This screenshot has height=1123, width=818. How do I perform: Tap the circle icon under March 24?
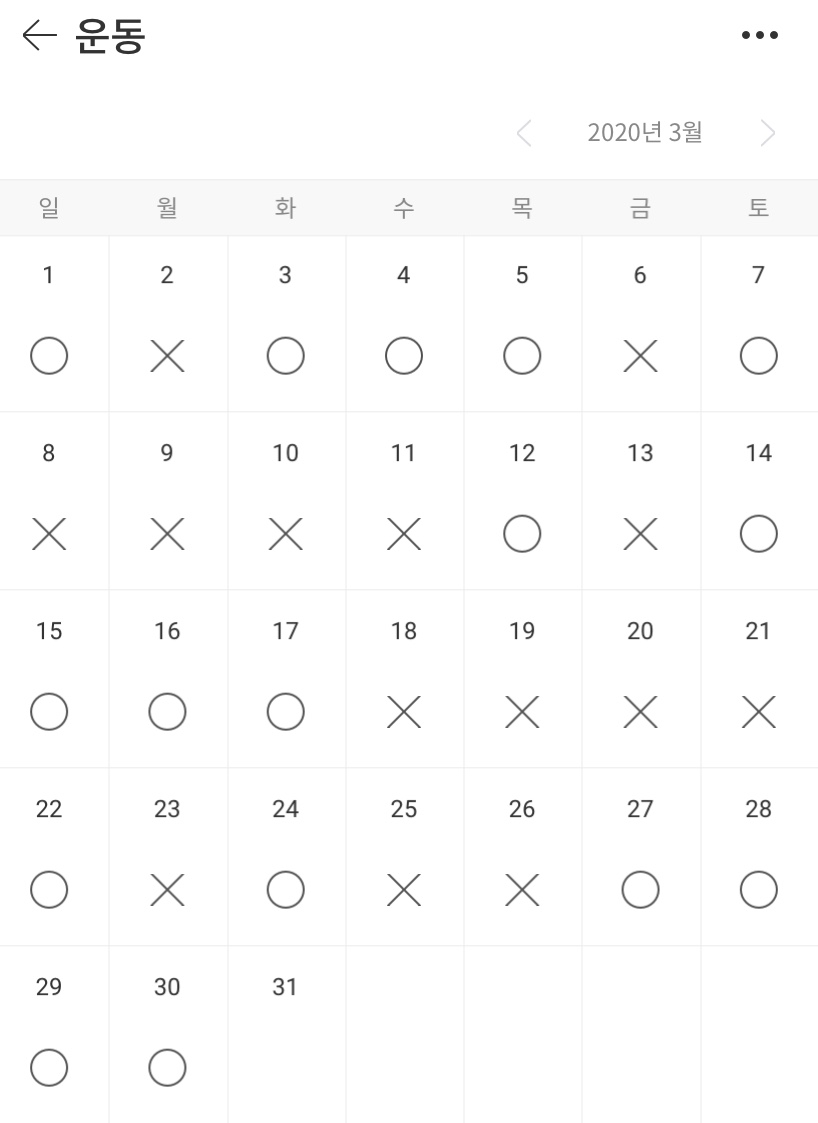tap(285, 890)
